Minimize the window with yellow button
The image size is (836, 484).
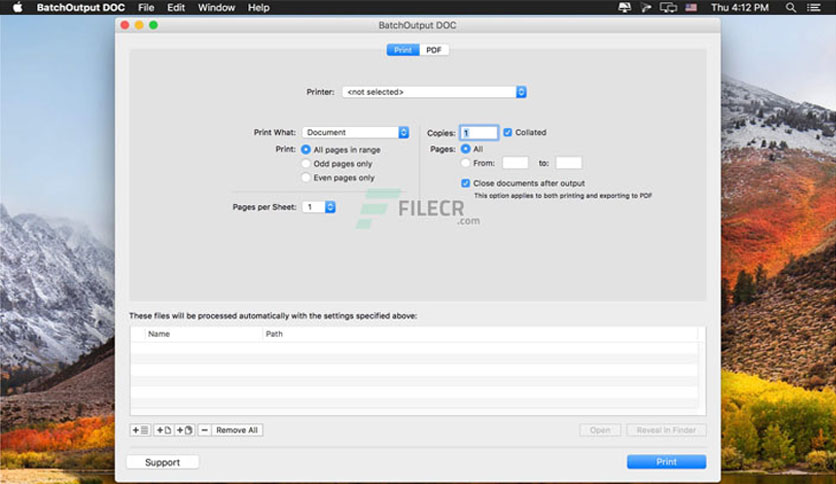(139, 25)
